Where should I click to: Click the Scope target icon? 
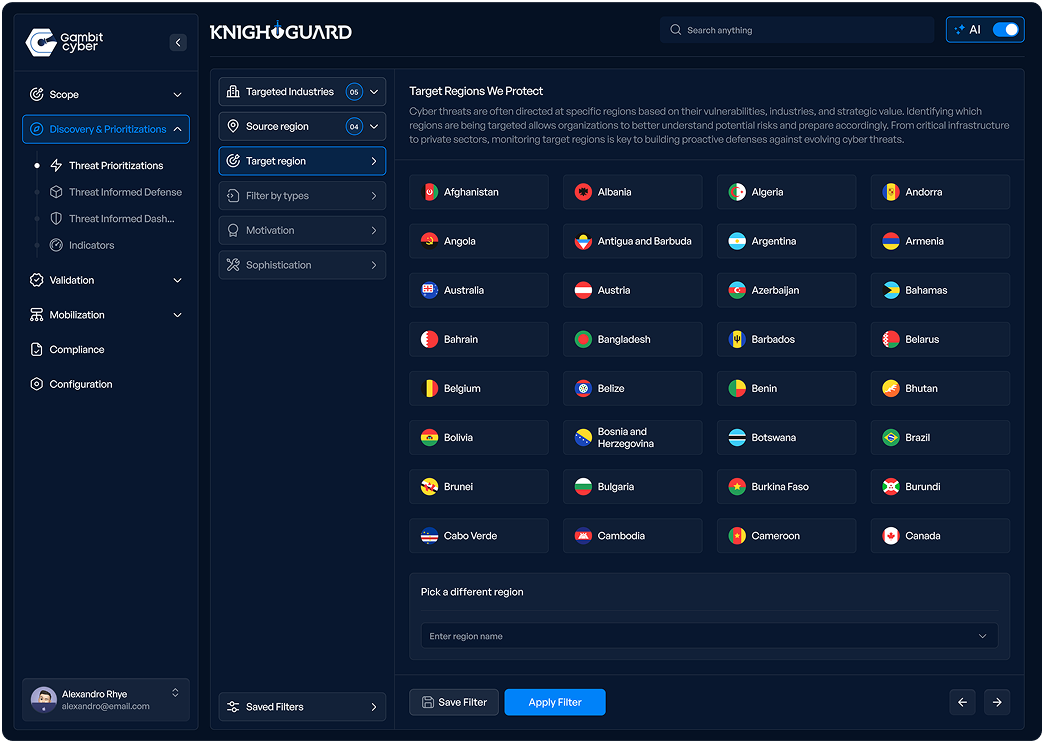coord(37,95)
